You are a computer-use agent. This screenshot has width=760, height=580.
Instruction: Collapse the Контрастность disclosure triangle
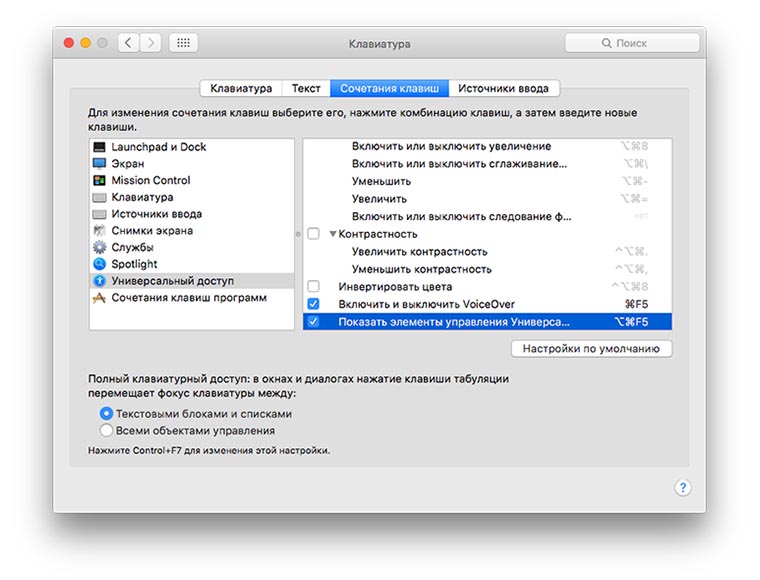coord(332,234)
